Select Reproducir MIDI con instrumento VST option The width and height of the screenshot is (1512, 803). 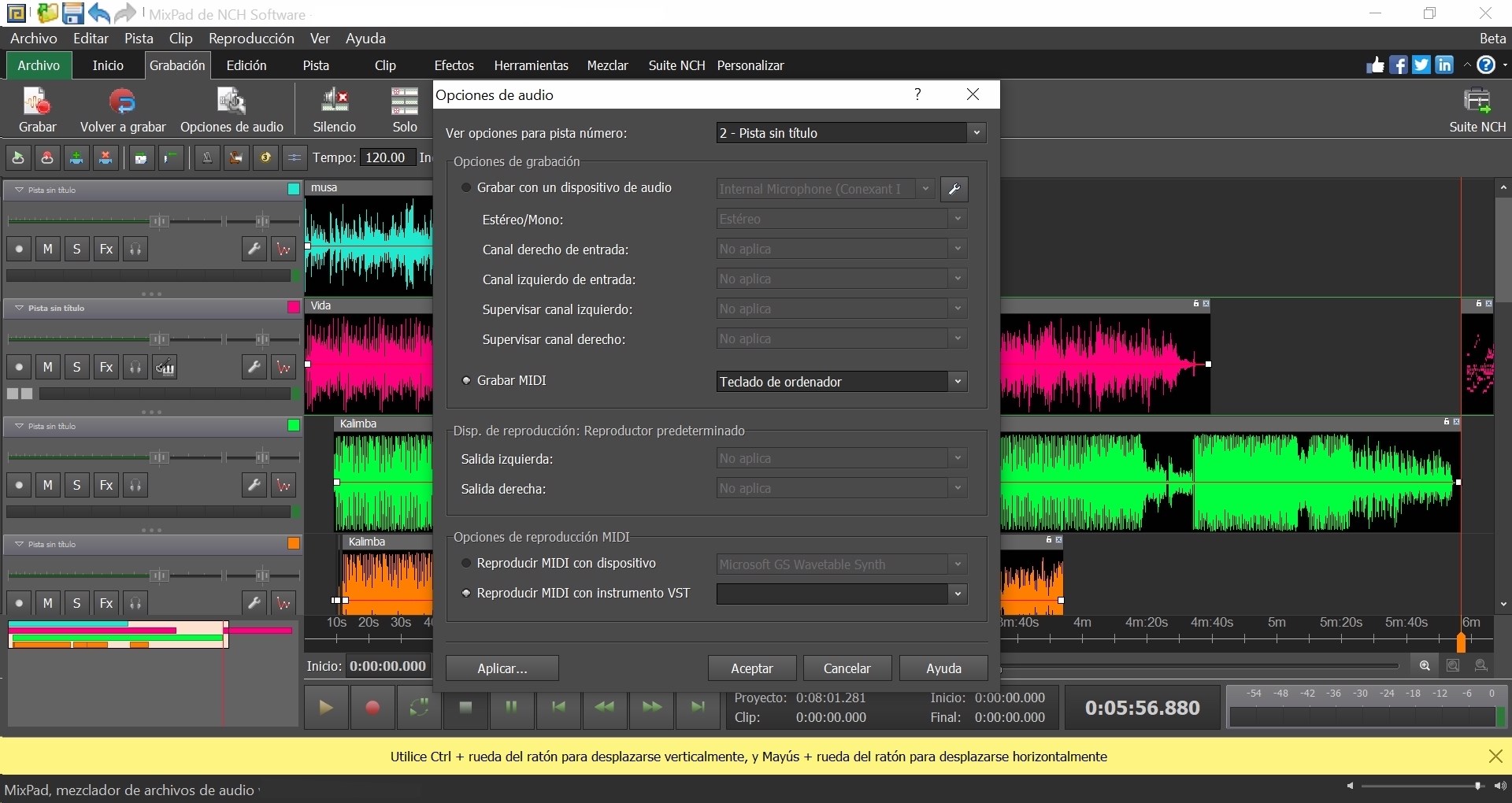[x=466, y=593]
